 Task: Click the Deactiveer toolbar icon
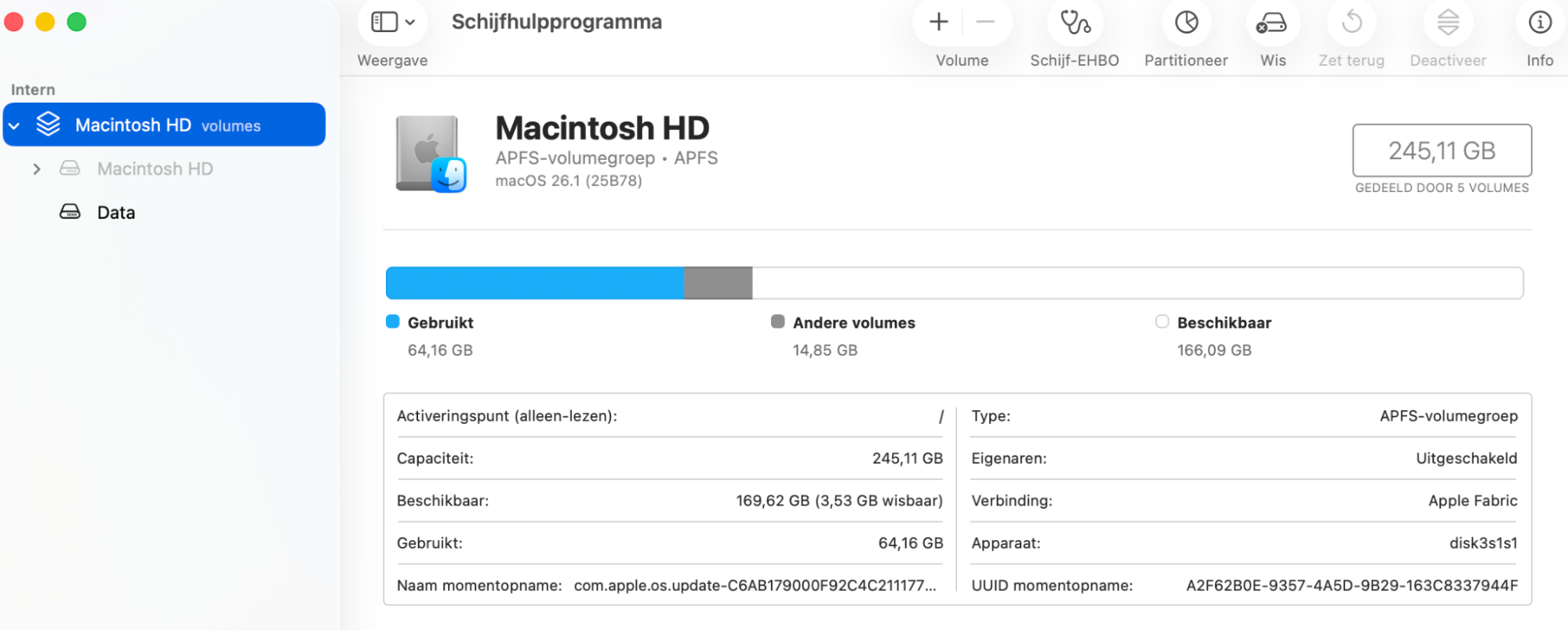pos(1447,24)
